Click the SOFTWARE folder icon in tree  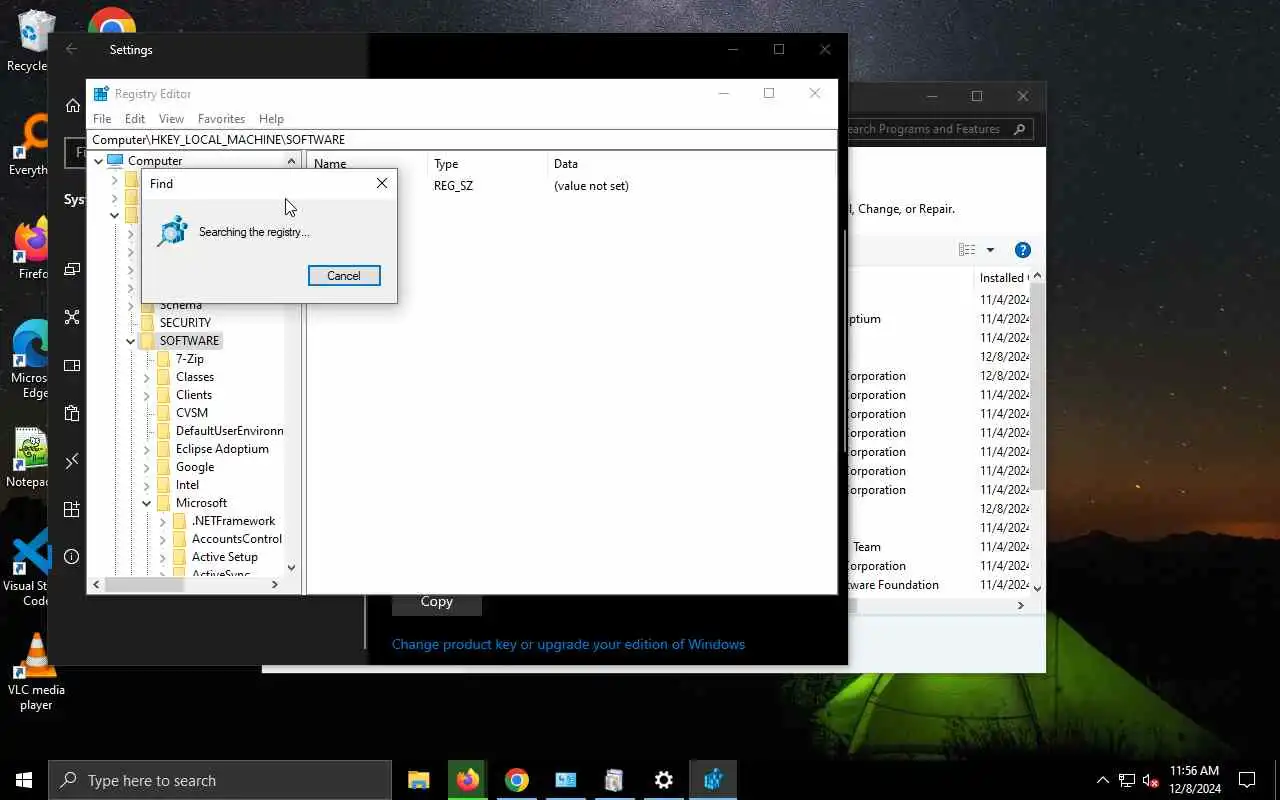[x=148, y=341]
